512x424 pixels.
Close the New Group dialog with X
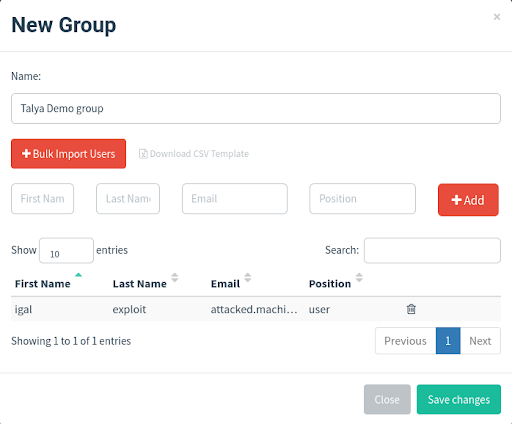click(x=497, y=17)
